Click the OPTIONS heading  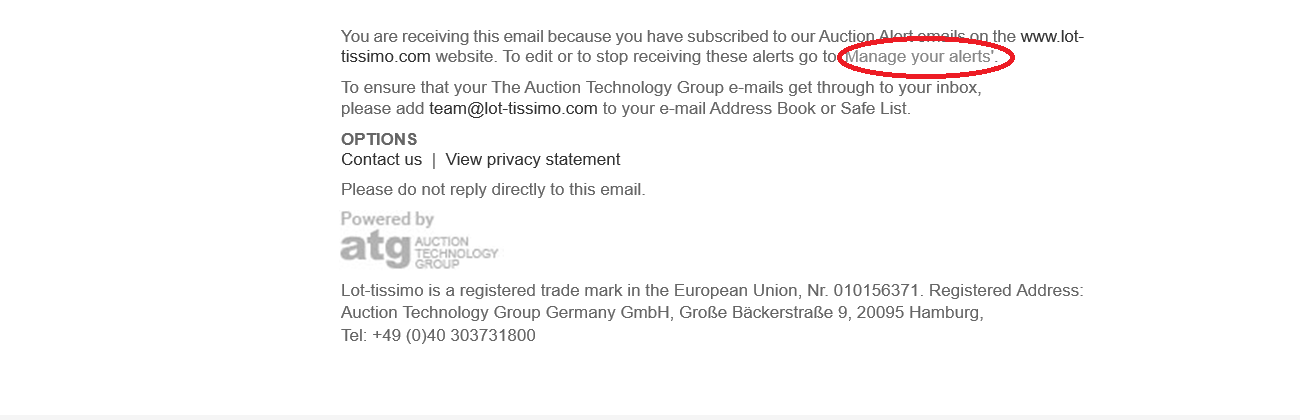click(379, 139)
